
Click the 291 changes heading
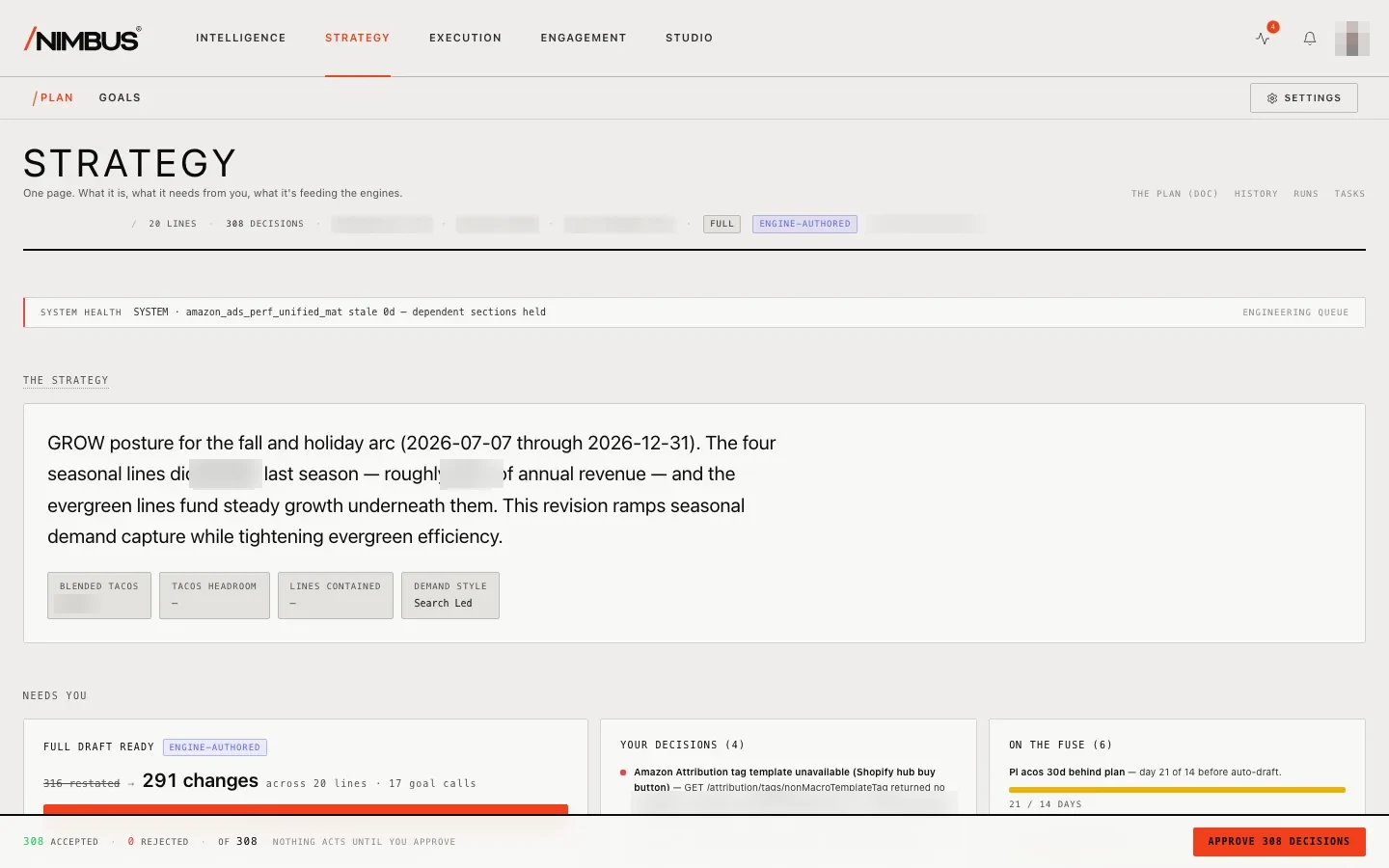point(201,781)
